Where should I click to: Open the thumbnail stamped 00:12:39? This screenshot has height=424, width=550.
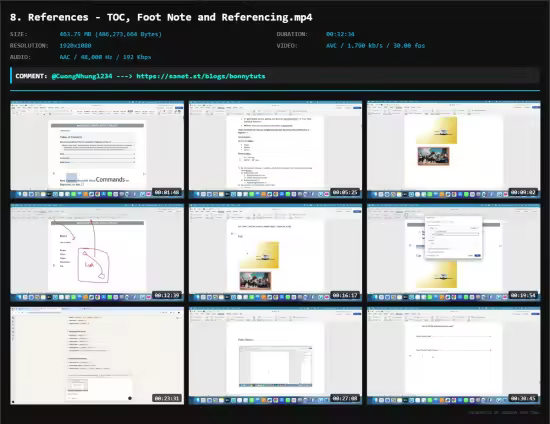click(97, 253)
